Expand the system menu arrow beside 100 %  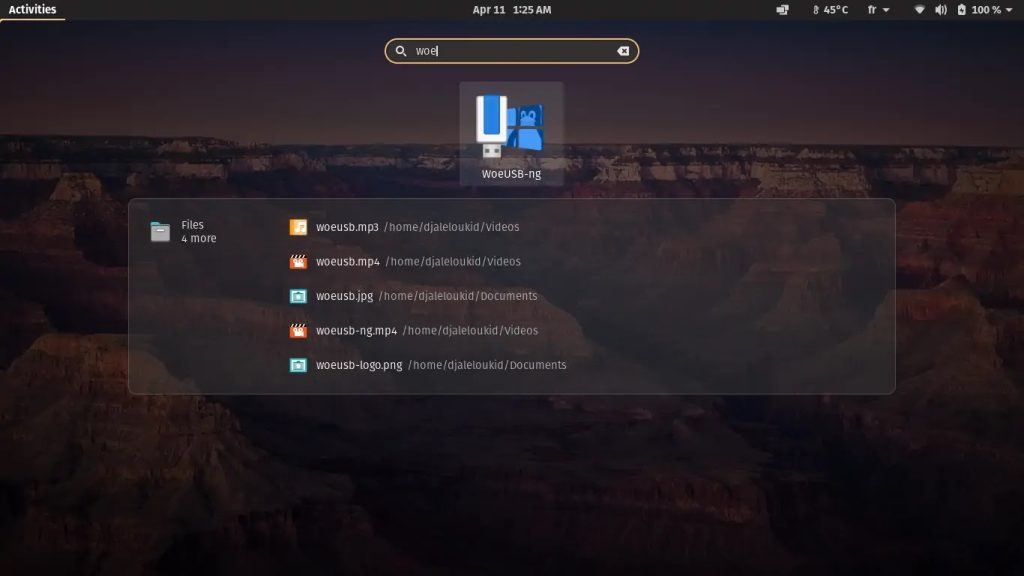point(1011,10)
